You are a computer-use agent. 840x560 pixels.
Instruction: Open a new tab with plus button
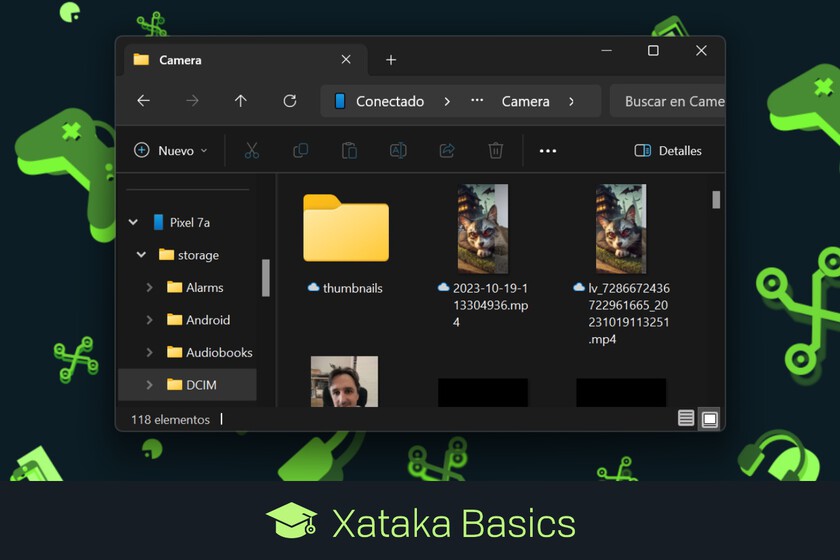391,60
